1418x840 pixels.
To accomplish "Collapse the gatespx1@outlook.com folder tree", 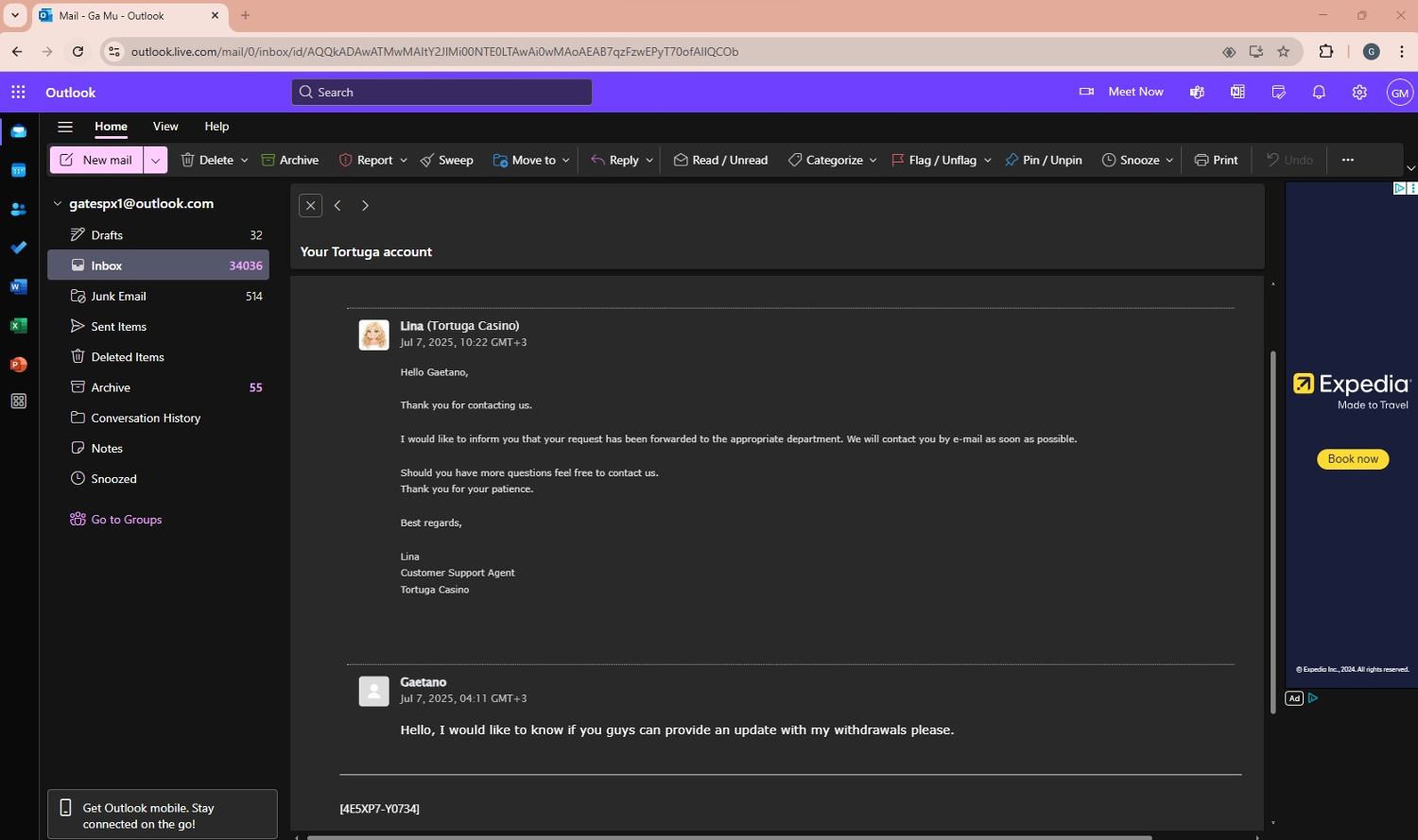I will pyautogui.click(x=58, y=203).
